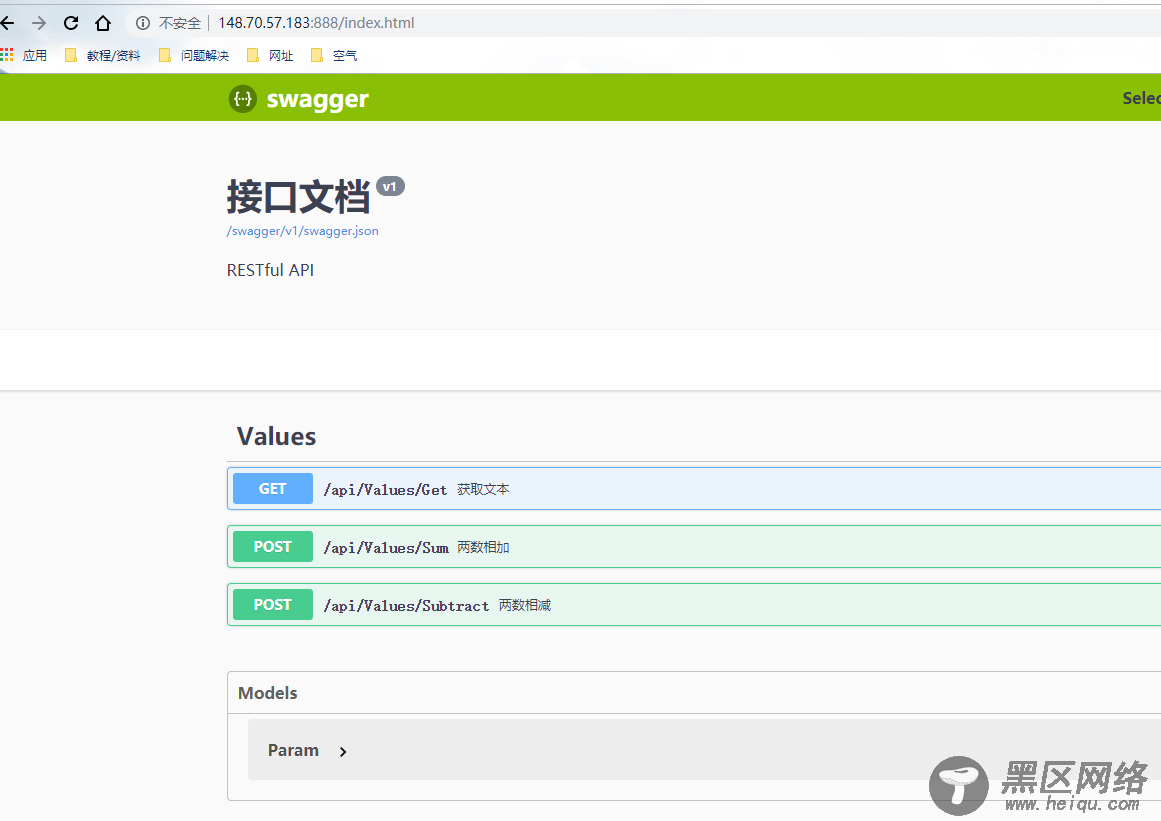Click the GET method badge

click(272, 489)
